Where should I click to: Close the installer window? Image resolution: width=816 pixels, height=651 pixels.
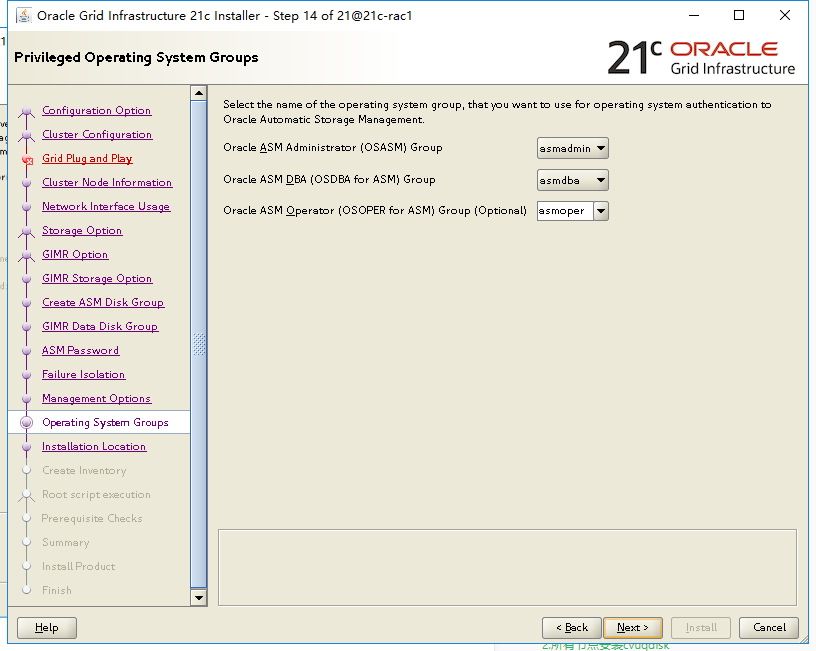click(785, 16)
